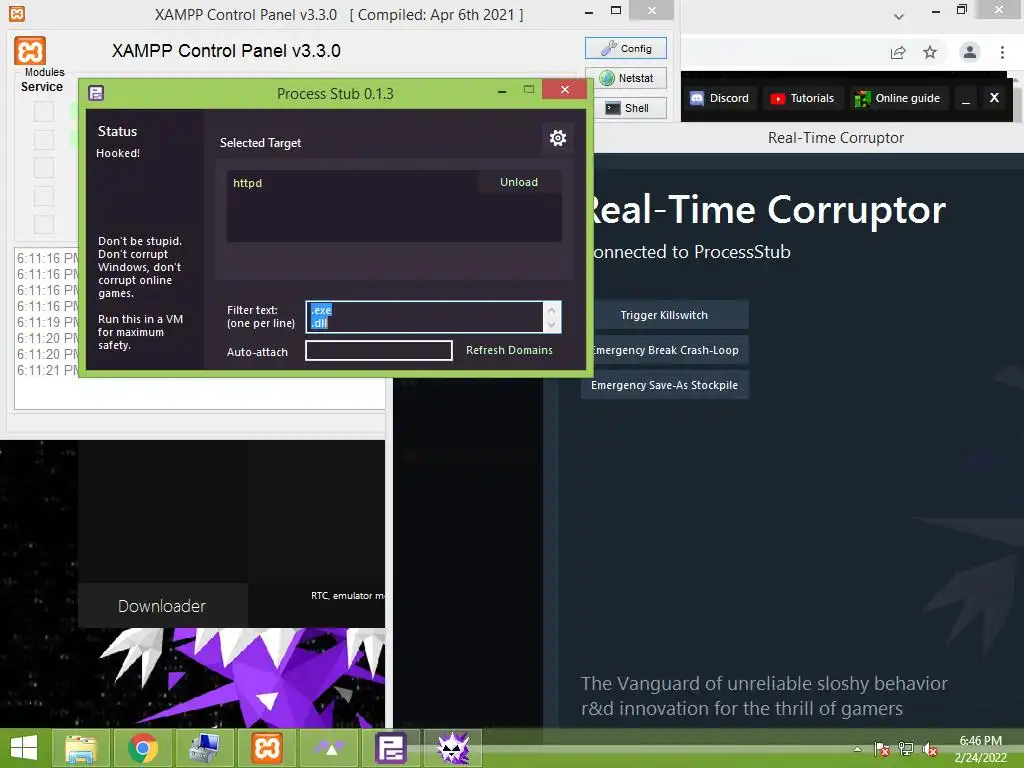The image size is (1024, 768).
Task: Open the Windows Start button
Action: [x=24, y=748]
